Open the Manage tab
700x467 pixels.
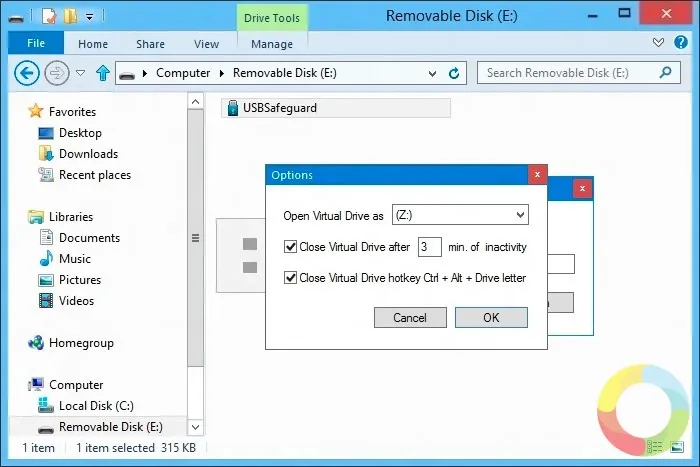[272, 44]
